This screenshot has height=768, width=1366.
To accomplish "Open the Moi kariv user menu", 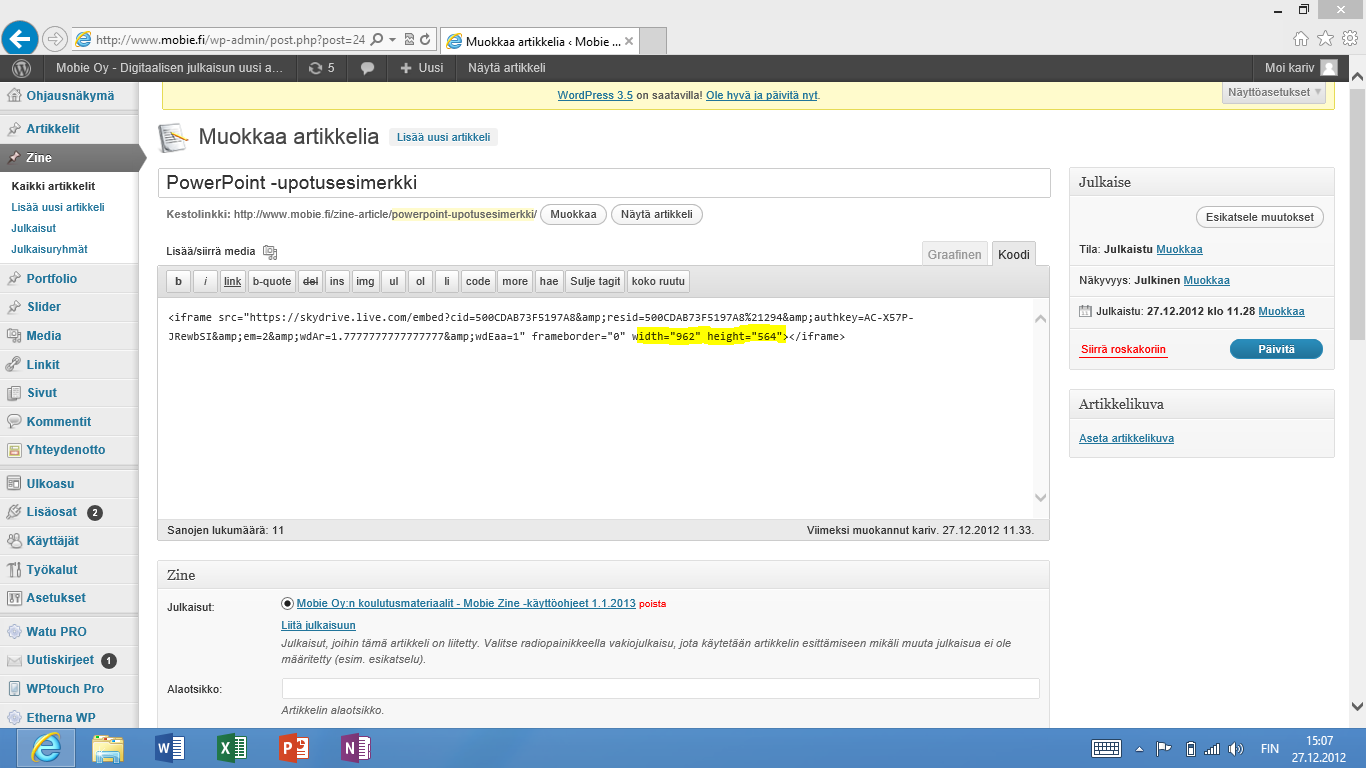I will [1300, 68].
